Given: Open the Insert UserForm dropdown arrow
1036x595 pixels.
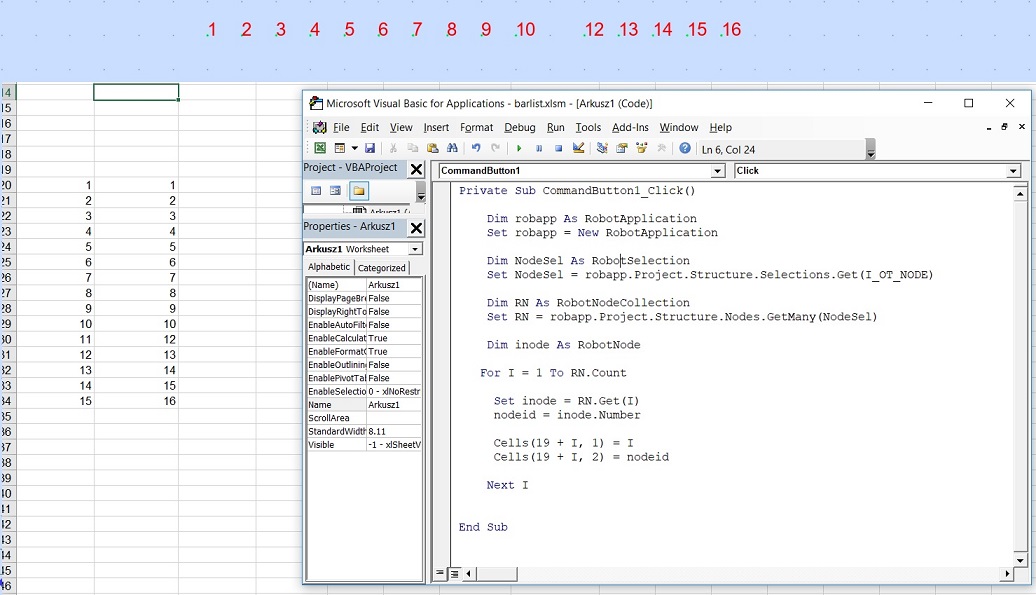Looking at the screenshot, I should [x=355, y=149].
